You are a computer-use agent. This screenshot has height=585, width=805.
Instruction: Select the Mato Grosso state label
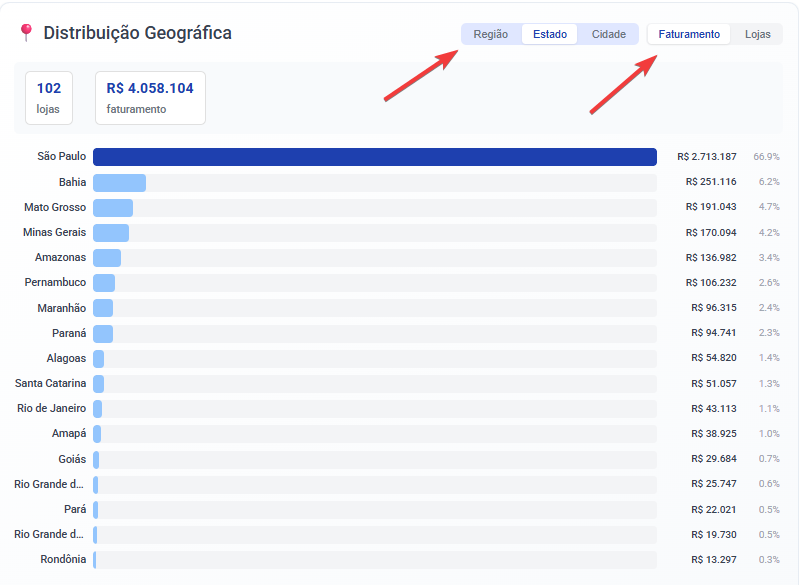(55, 207)
